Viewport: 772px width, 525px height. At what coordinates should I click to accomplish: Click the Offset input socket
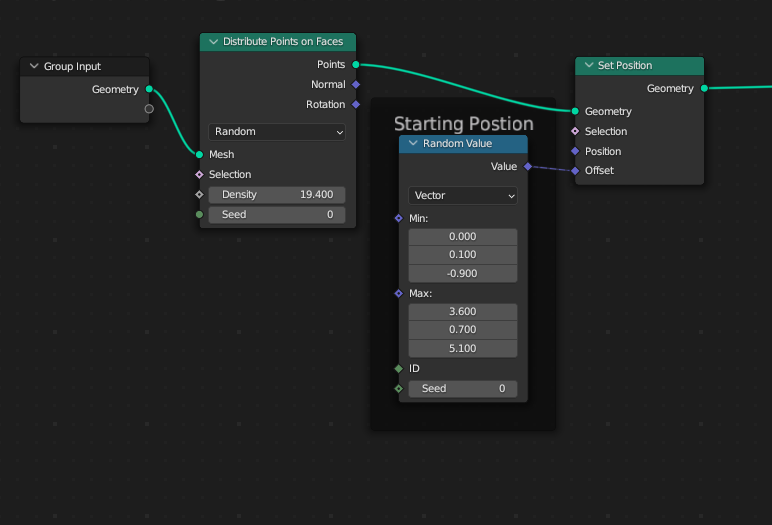pos(575,171)
